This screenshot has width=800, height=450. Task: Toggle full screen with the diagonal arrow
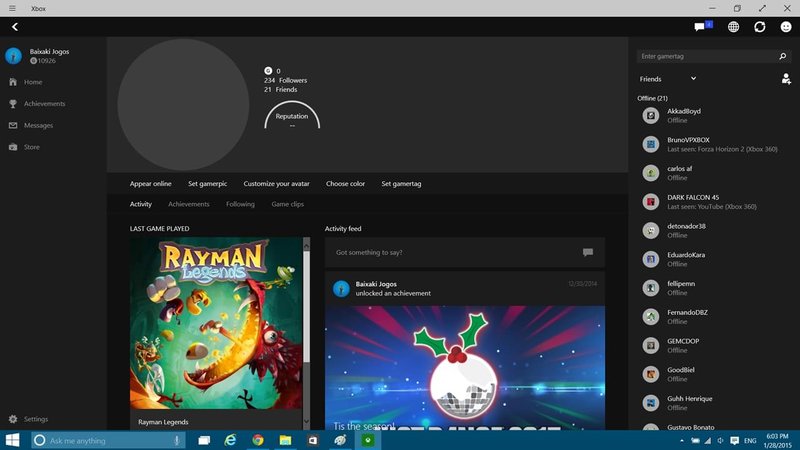pyautogui.click(x=762, y=8)
